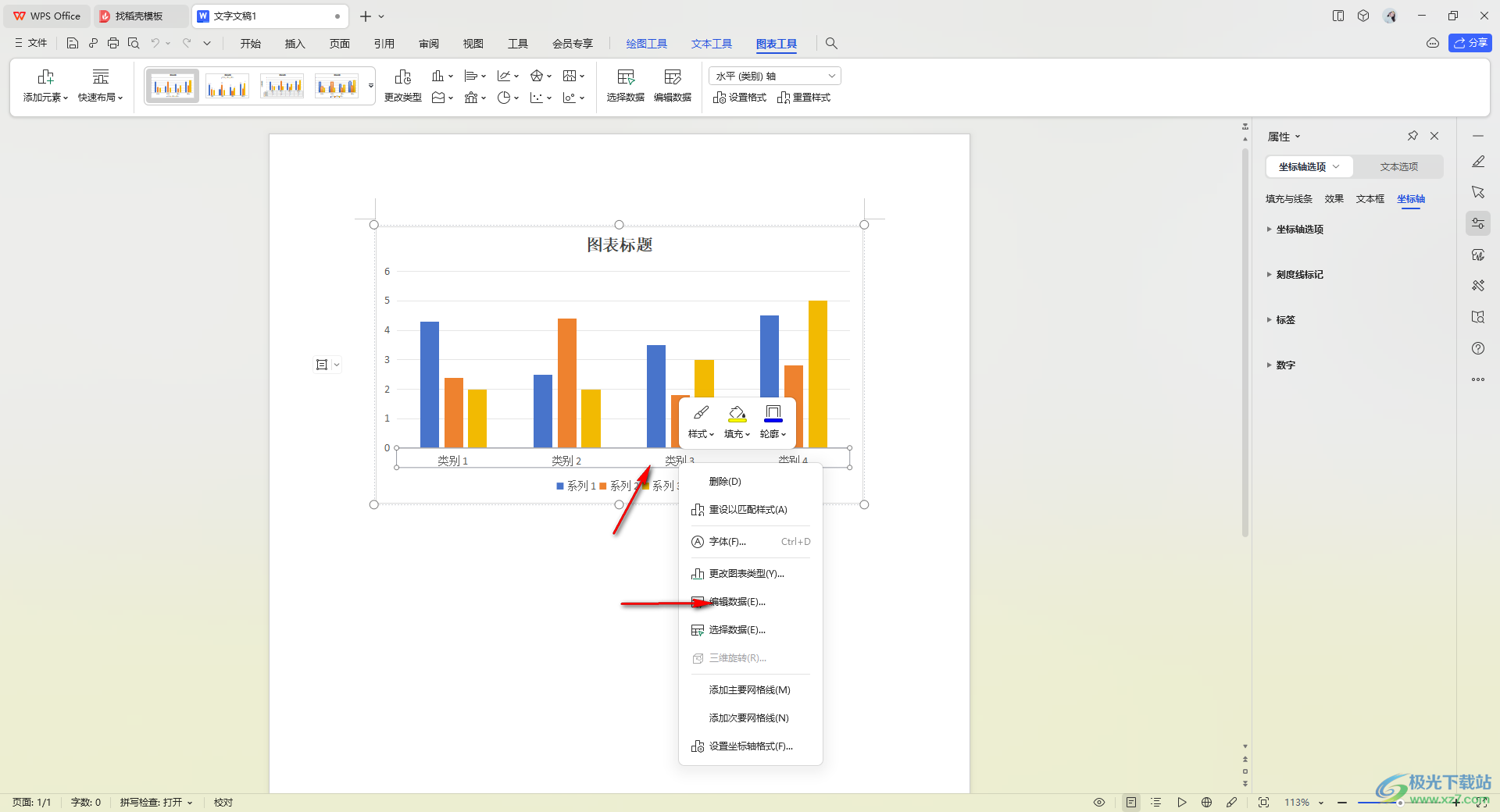Click the word count (字数: 0) status
Screen dimensions: 1500x812
tap(86, 803)
